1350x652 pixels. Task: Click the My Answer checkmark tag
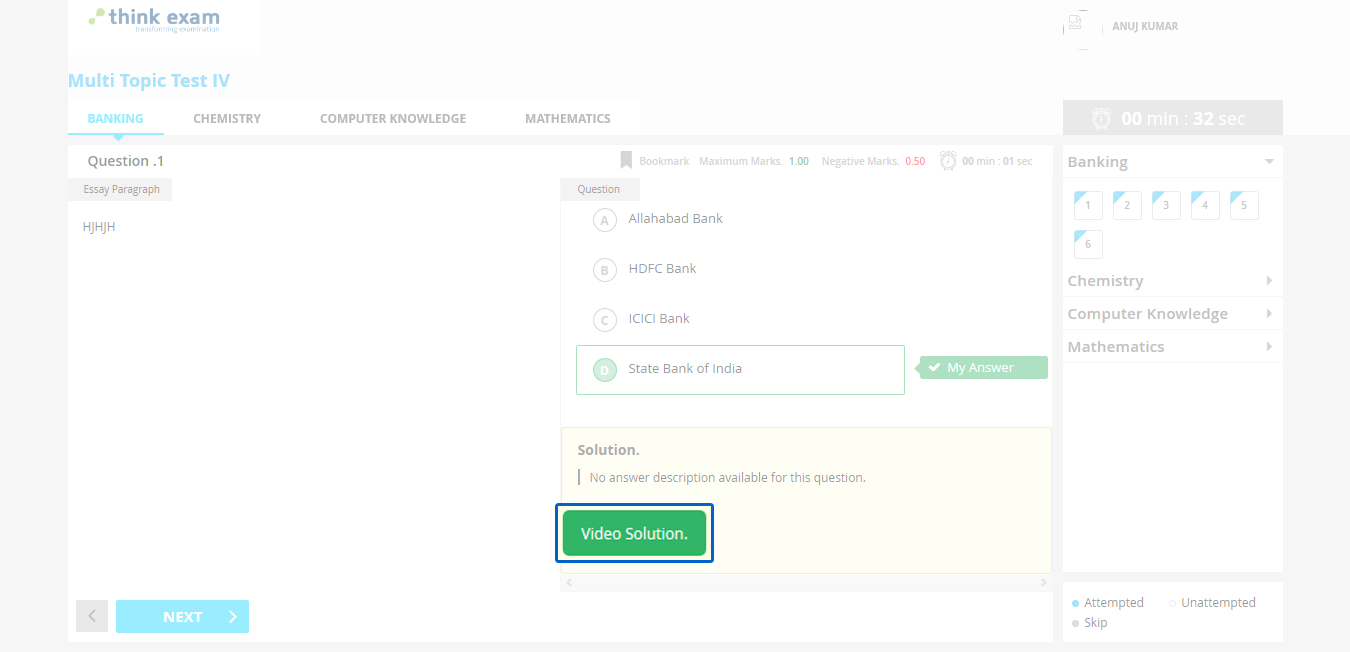(x=983, y=368)
